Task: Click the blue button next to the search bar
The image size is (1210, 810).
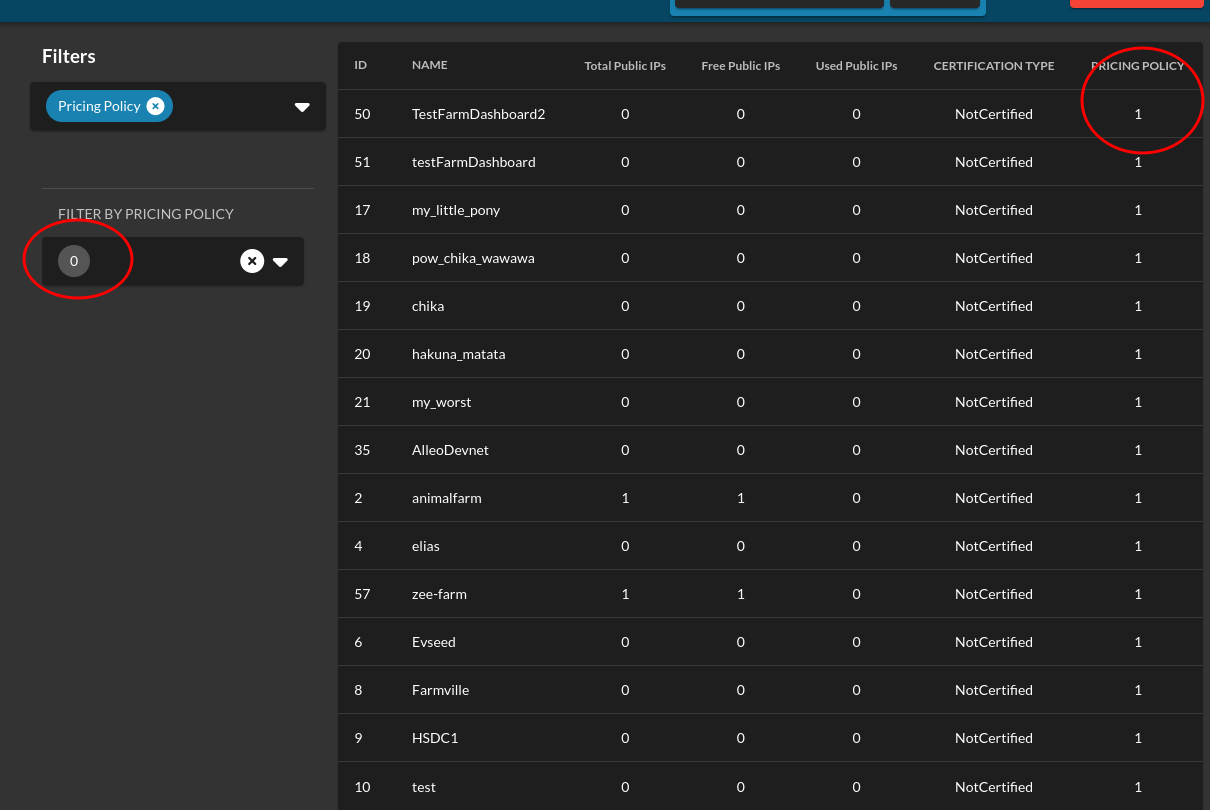Action: (x=935, y=4)
